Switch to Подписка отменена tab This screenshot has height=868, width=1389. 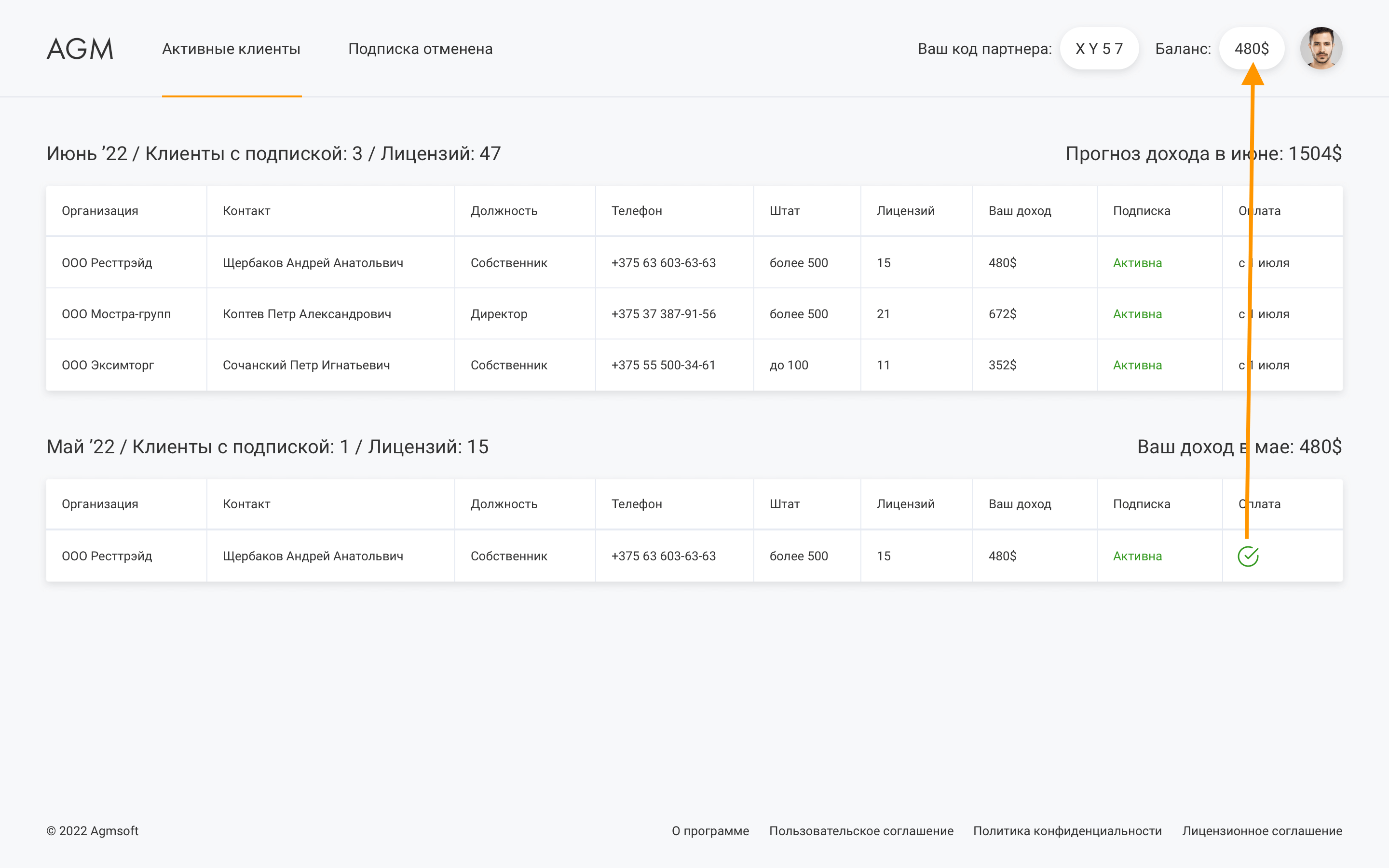point(420,49)
